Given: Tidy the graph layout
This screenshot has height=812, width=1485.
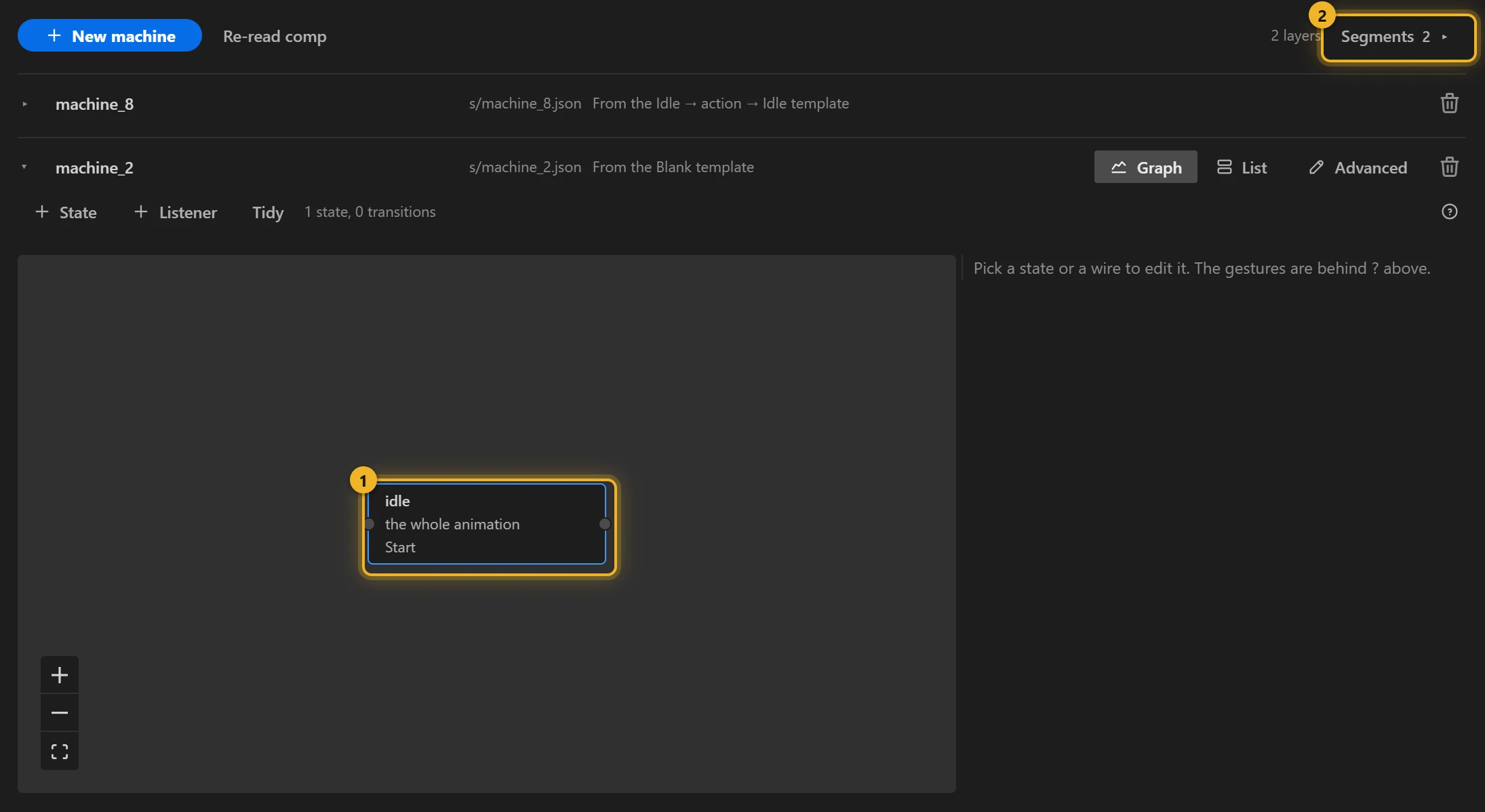Looking at the screenshot, I should point(268,212).
